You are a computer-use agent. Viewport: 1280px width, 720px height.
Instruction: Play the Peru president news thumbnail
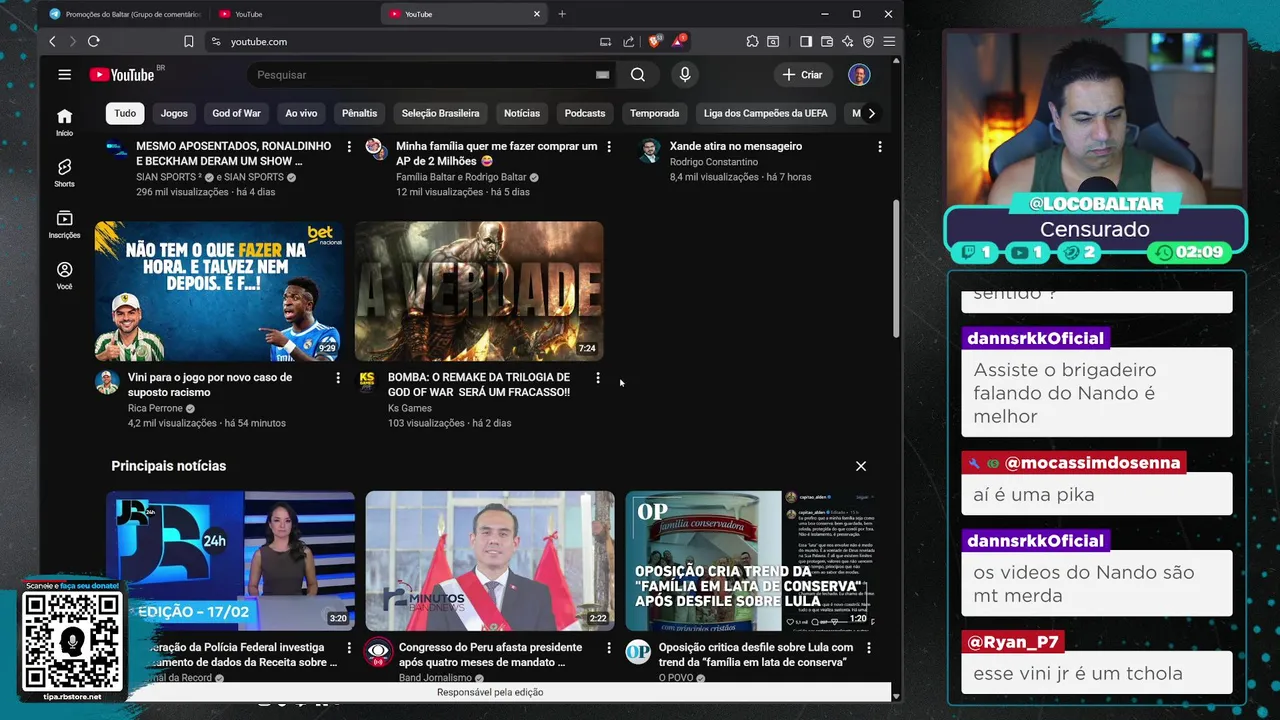[490, 561]
